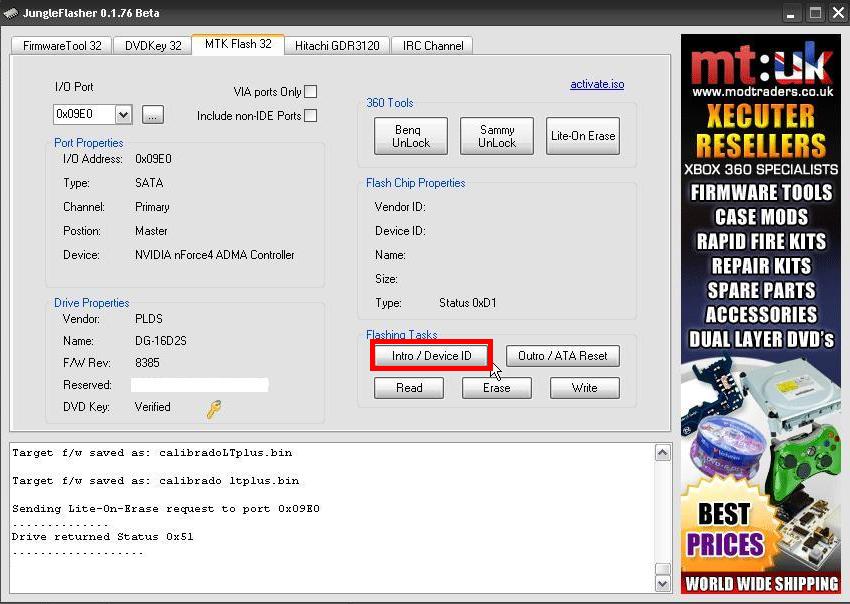Toggle Include non-IDE Ports checkbox
The width and height of the screenshot is (850, 604).
pyautogui.click(x=310, y=116)
